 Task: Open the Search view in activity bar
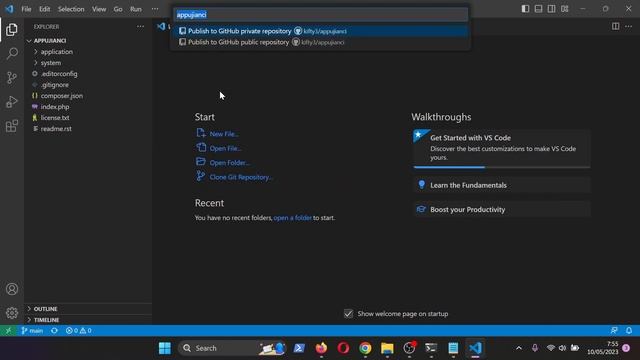12,53
